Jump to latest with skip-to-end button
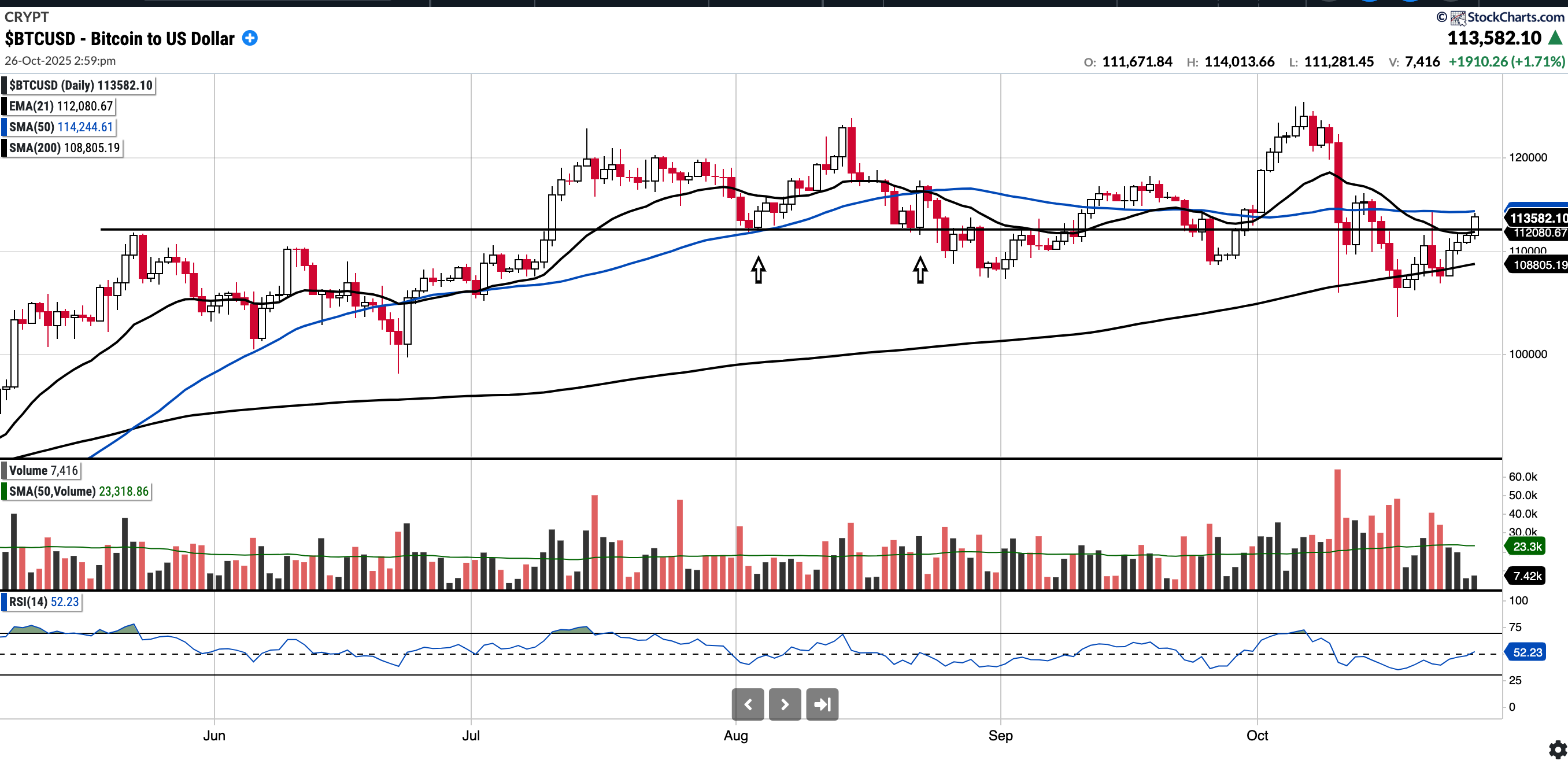 point(822,704)
